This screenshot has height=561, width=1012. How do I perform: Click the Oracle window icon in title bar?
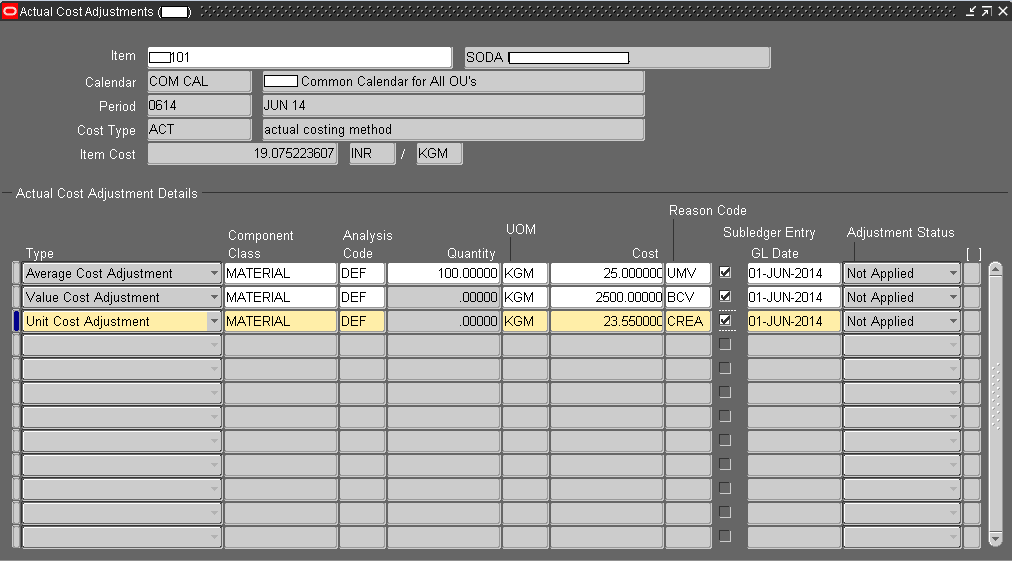10,11
